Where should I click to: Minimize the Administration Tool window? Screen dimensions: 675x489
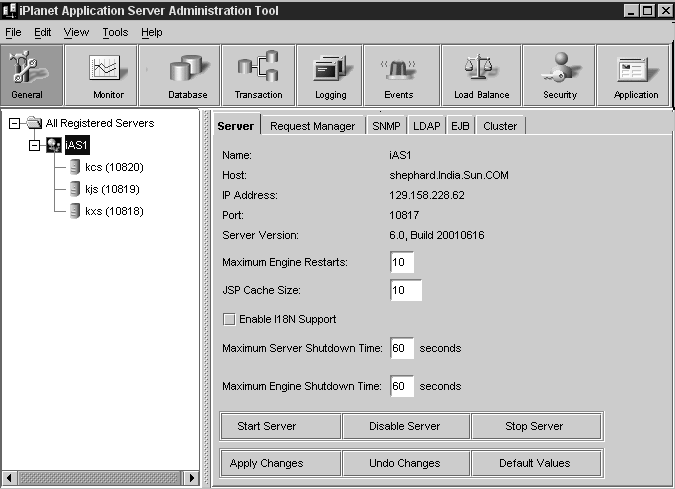pos(631,10)
